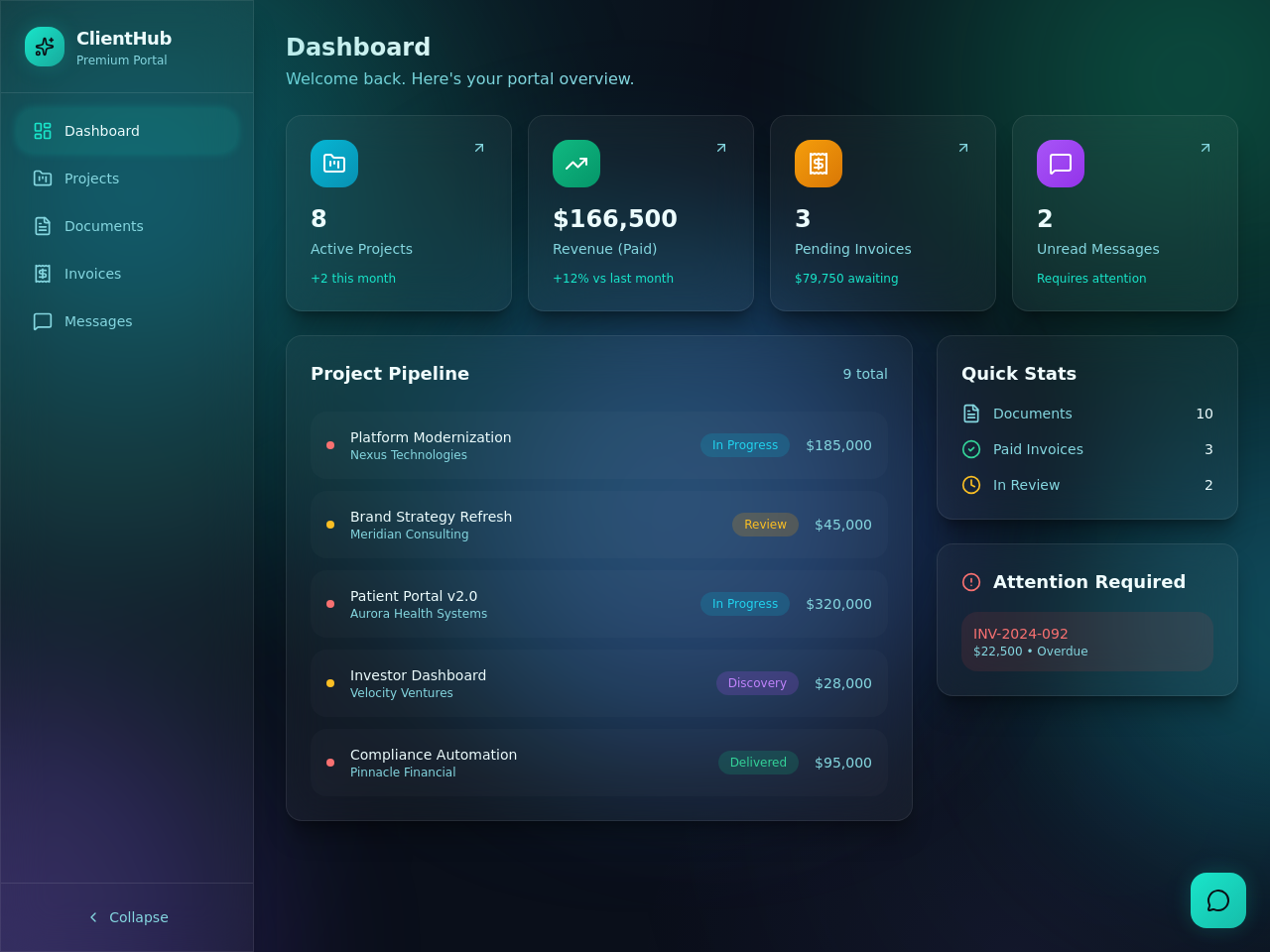Click the Invoices receipt icon in sidebar
The height and width of the screenshot is (952, 1270).
43,274
